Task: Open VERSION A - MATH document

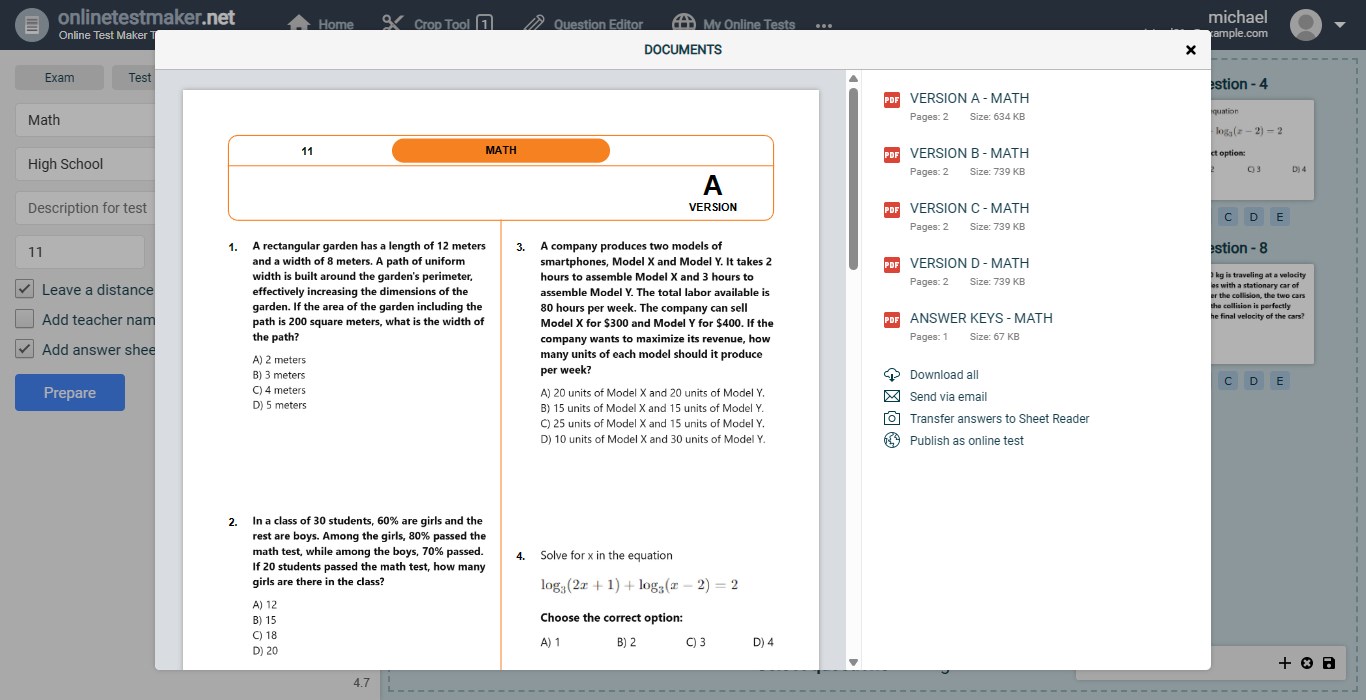Action: (x=969, y=98)
